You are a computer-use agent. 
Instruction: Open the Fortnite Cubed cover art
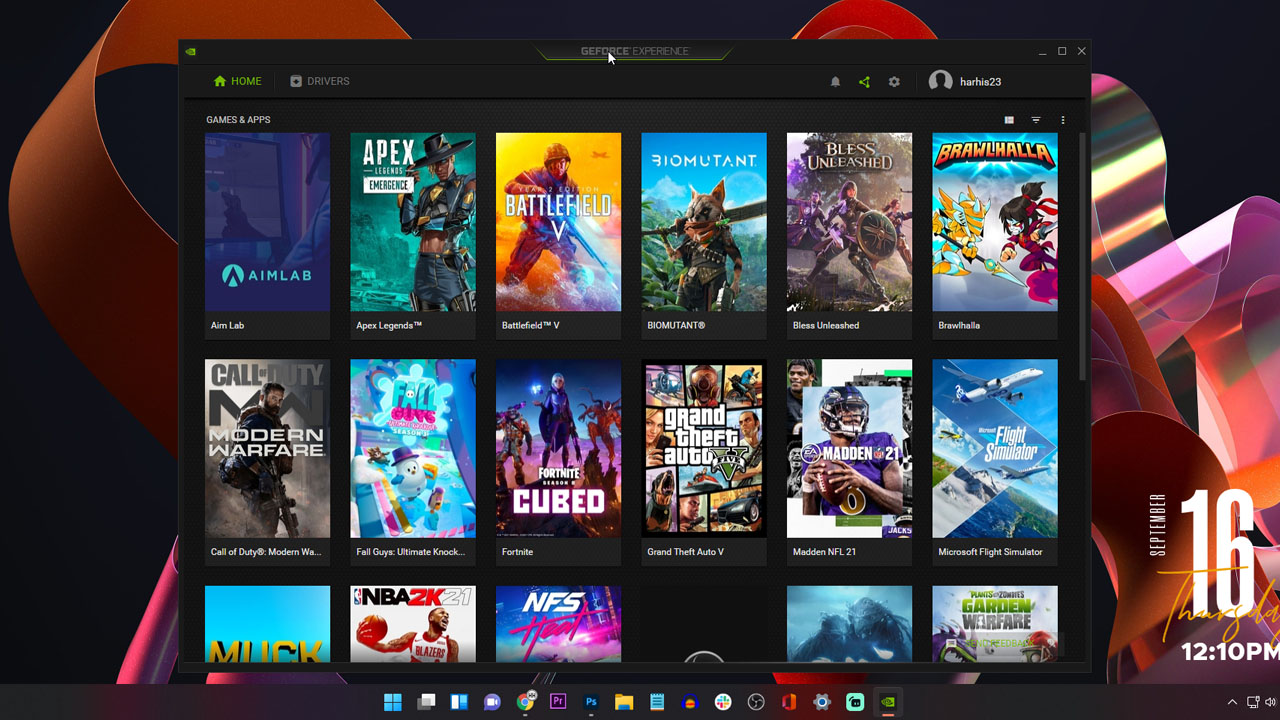point(558,449)
